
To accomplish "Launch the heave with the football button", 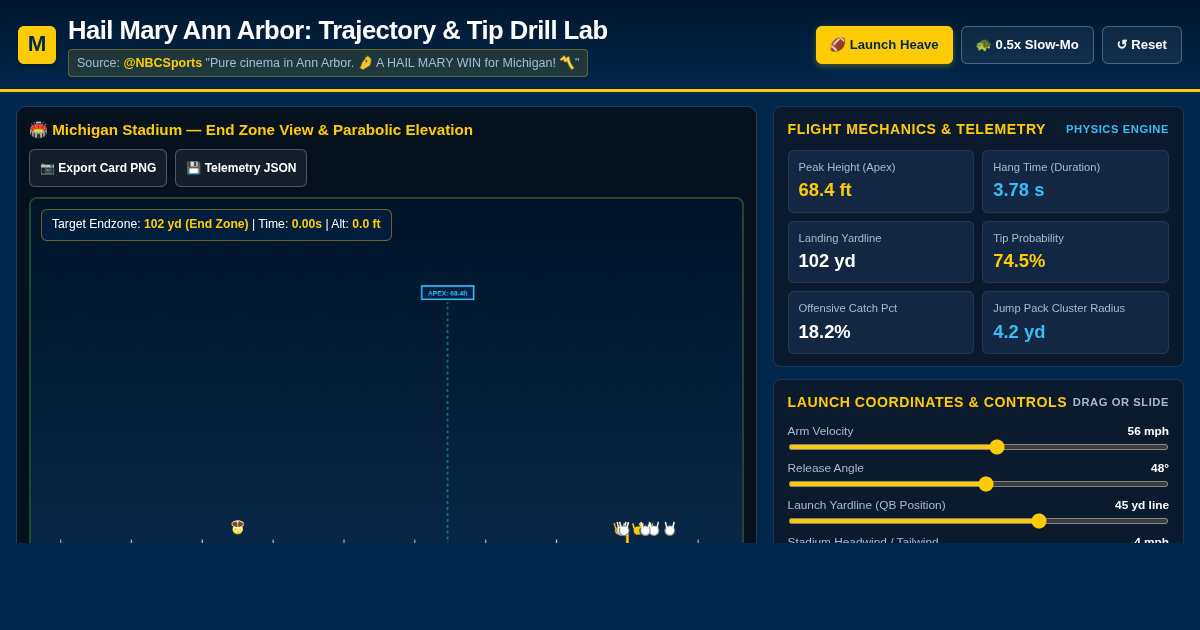I will 884,45.
